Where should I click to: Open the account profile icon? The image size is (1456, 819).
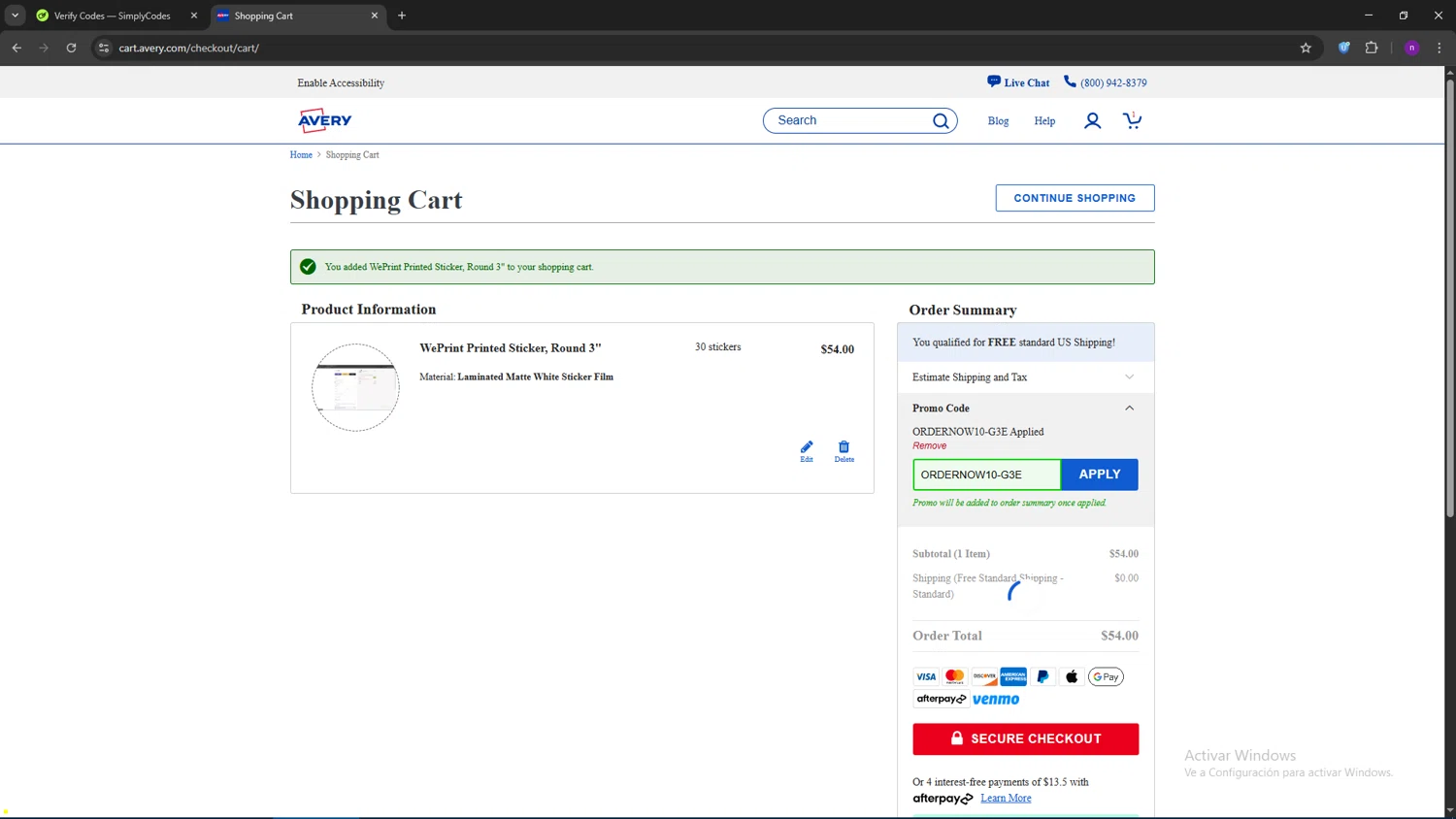point(1092,120)
